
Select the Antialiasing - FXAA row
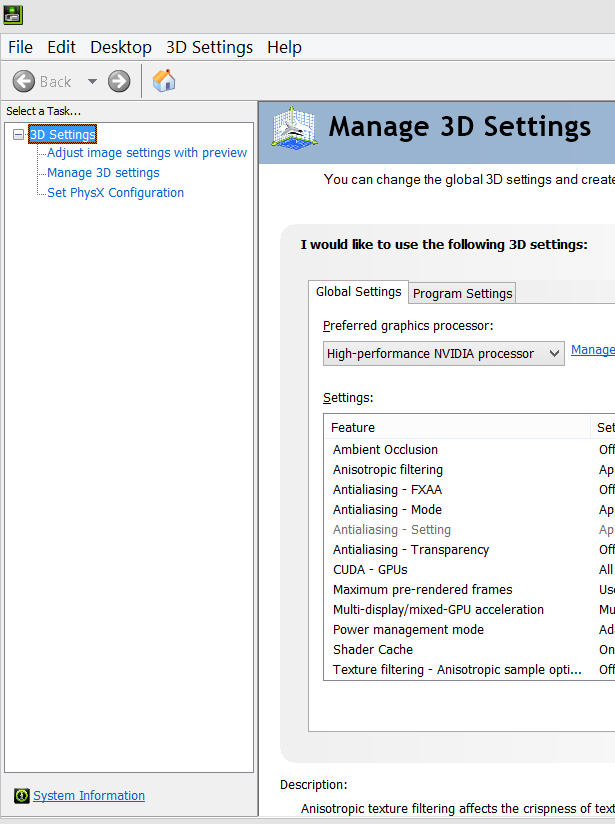tap(469, 490)
